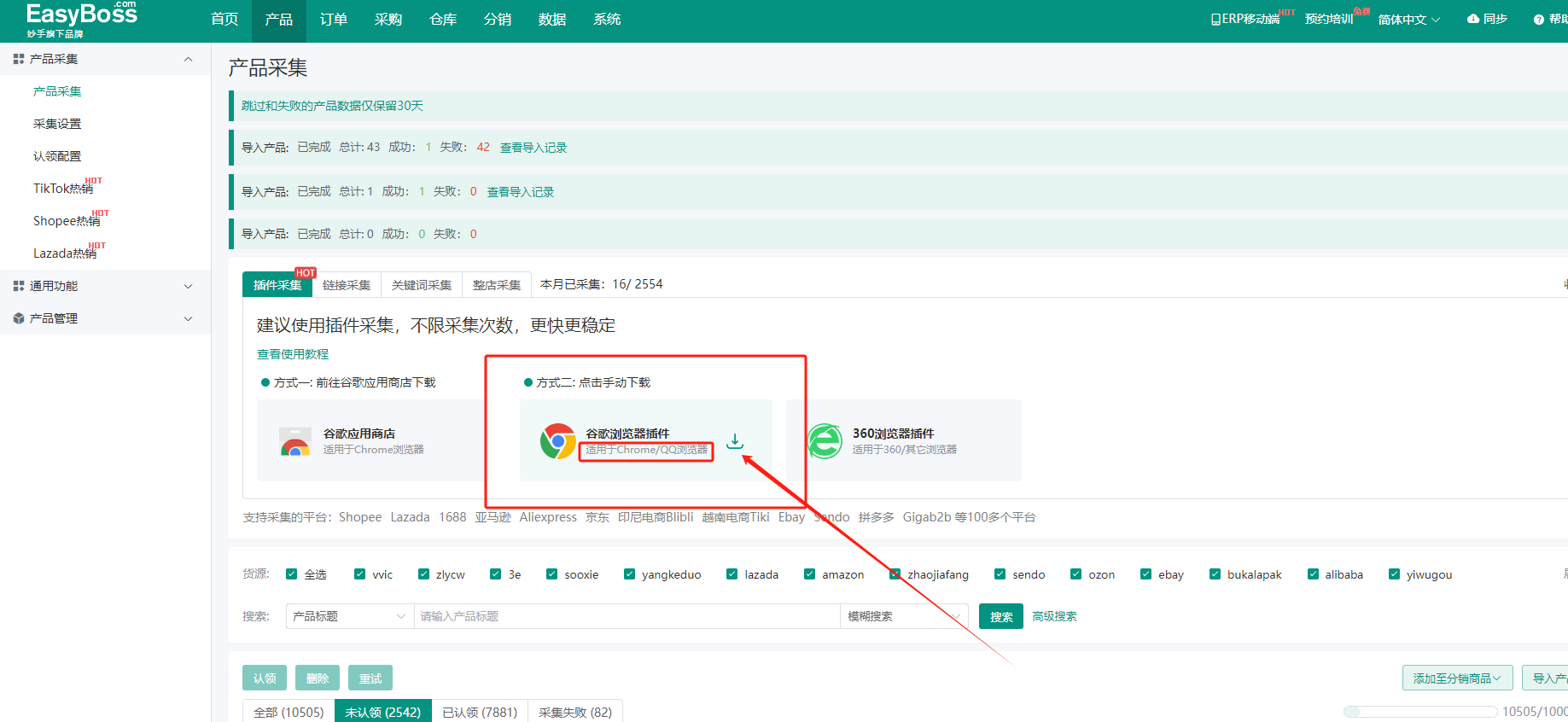Expand the 通用功能 sidebar section
This screenshot has width=1568, height=722.
189,286
